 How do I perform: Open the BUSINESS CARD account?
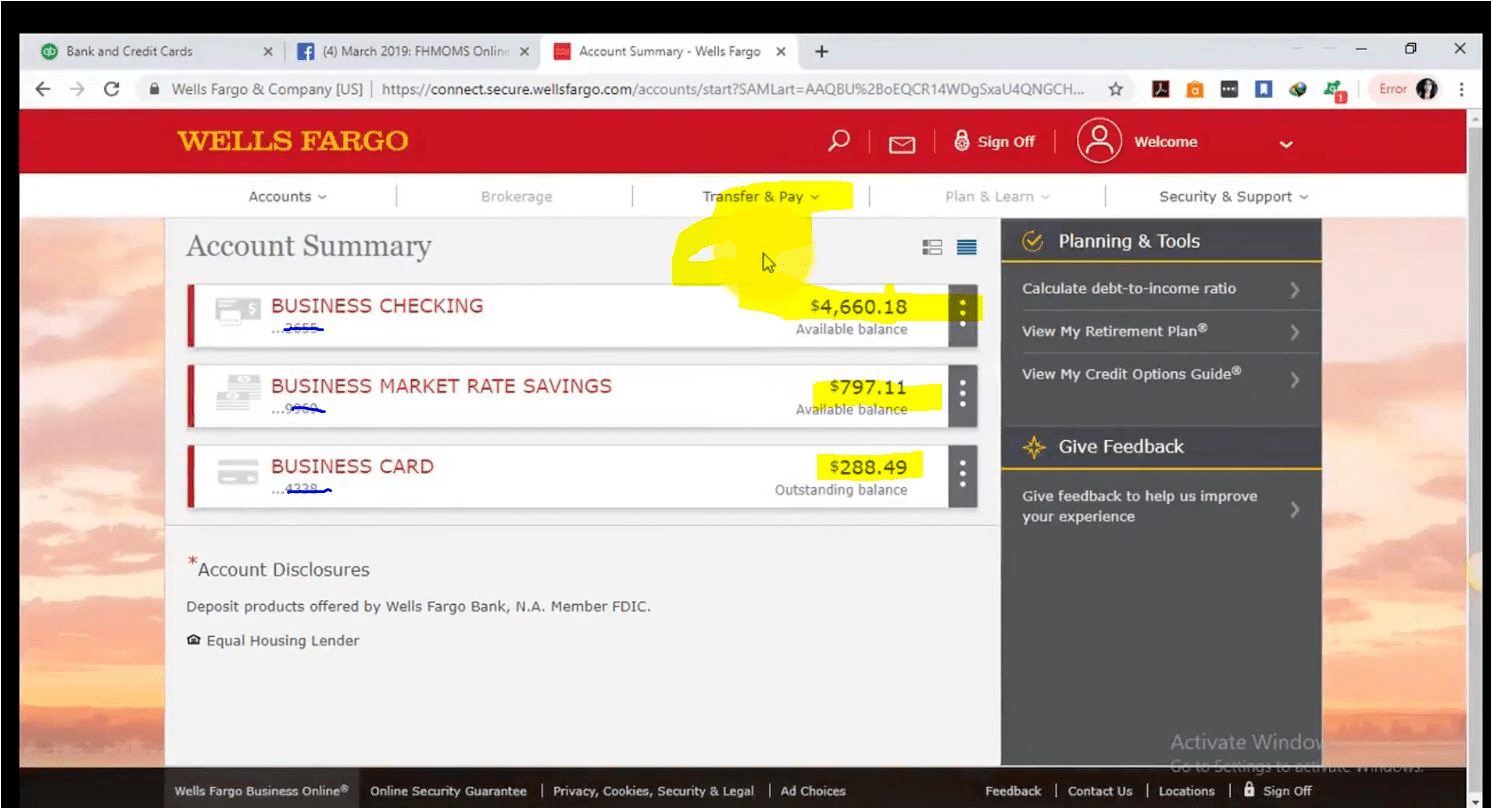coord(352,466)
